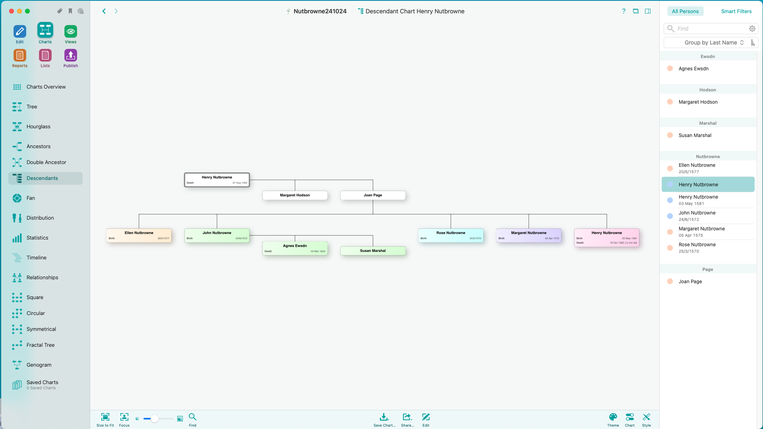Toggle the sidebar panel layout icon
Image resolution: width=763 pixels, height=429 pixels.
648,11
